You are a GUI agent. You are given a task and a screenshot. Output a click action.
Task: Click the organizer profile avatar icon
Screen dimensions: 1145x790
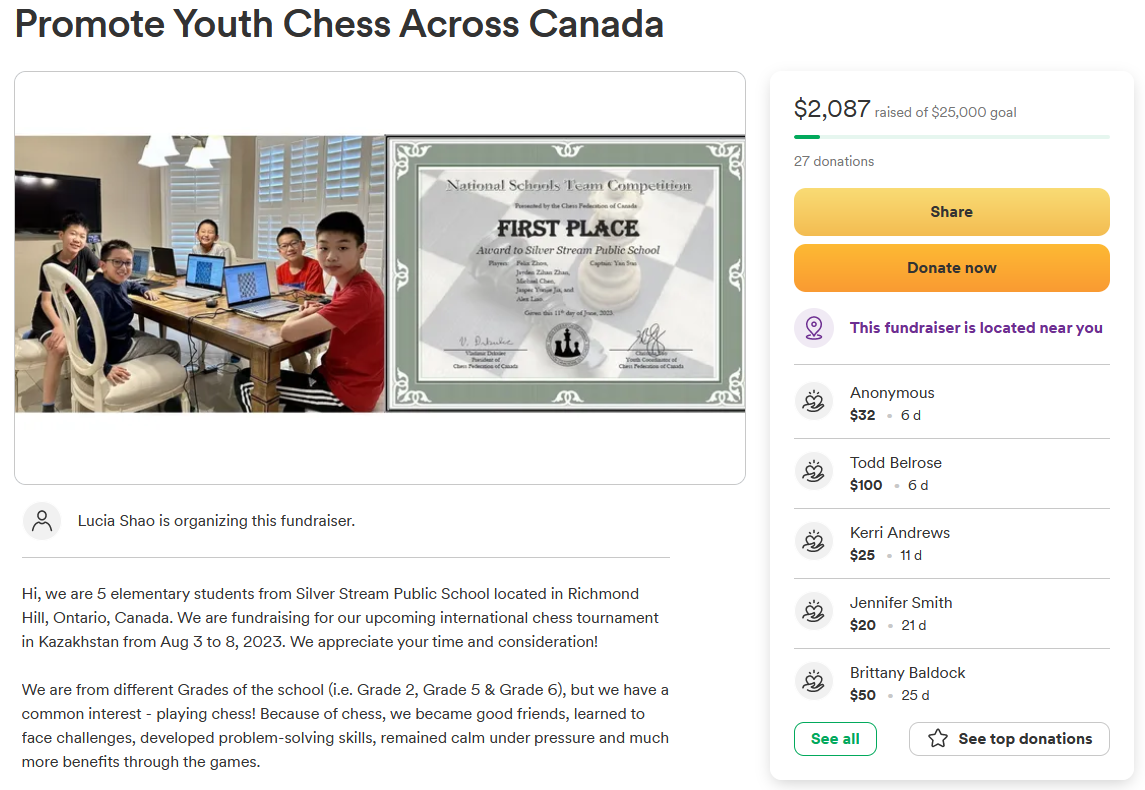coord(42,521)
